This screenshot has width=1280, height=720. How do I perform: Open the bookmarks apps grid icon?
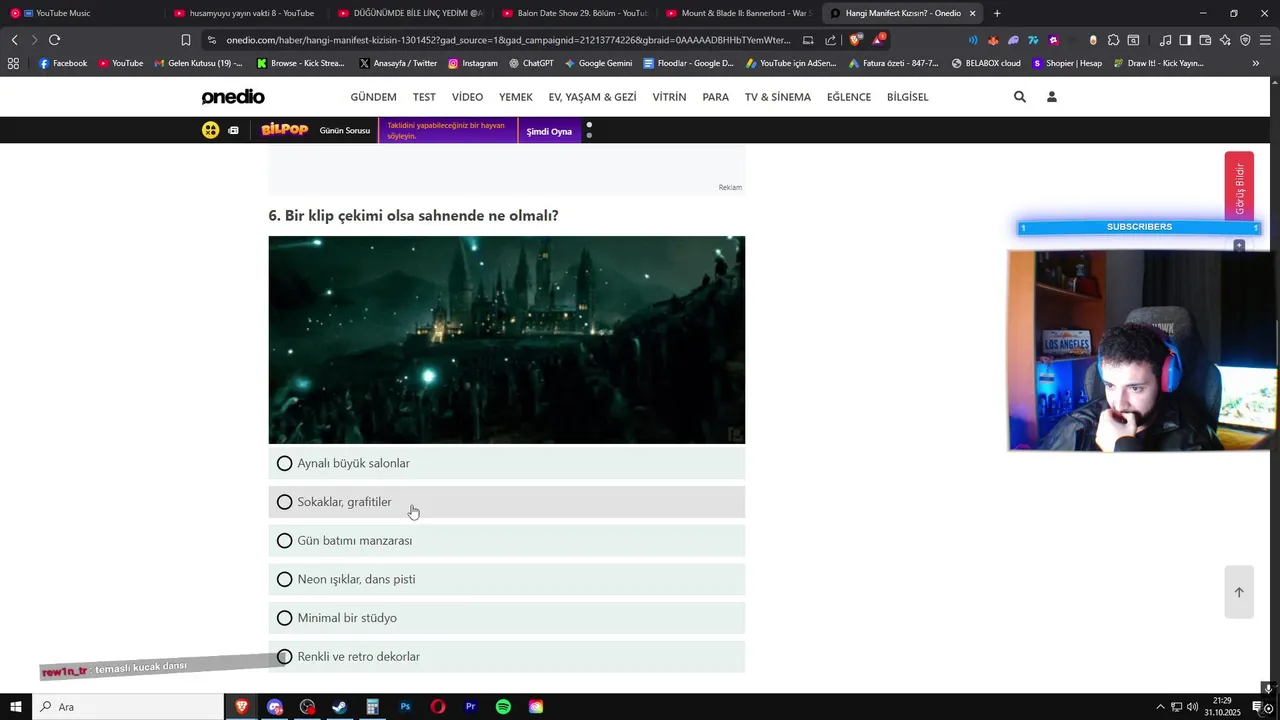(x=13, y=63)
